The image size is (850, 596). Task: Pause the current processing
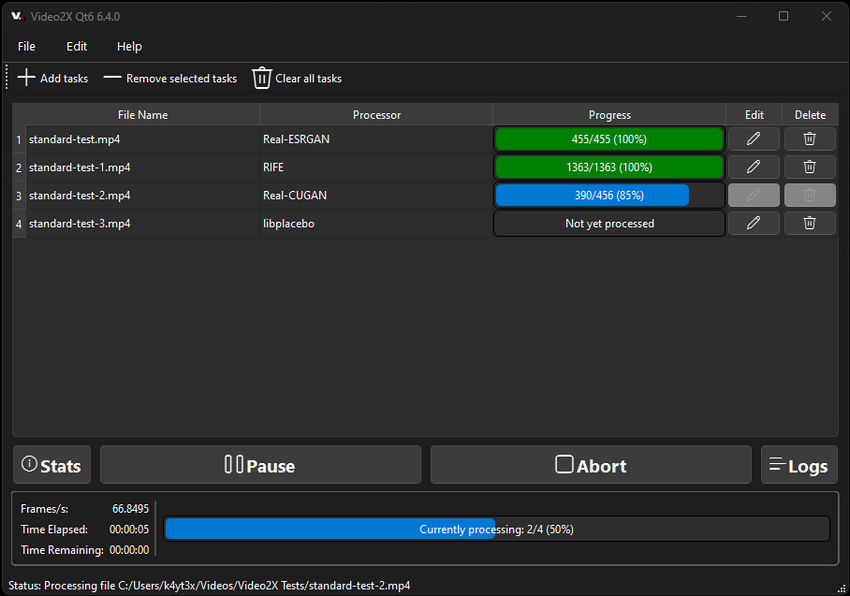click(x=260, y=465)
